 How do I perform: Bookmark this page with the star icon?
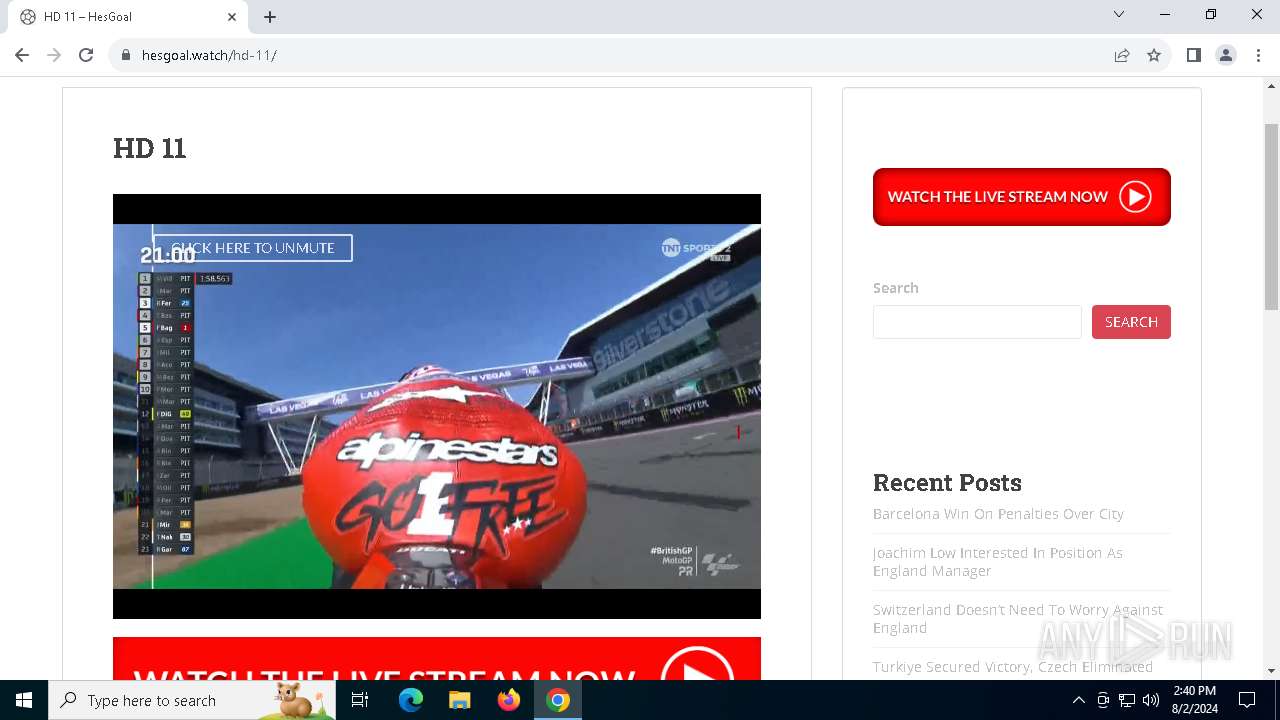tap(1154, 56)
